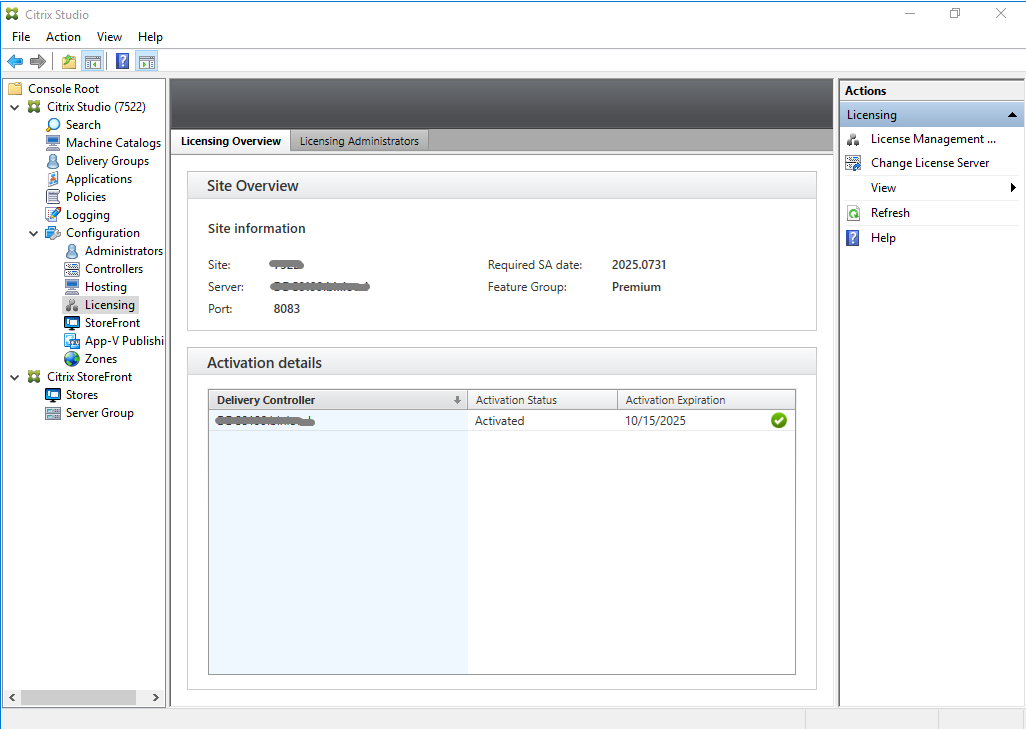Screen dimensions: 1026x729
Task: Collapse the Configuration tree node
Action: [x=33, y=233]
